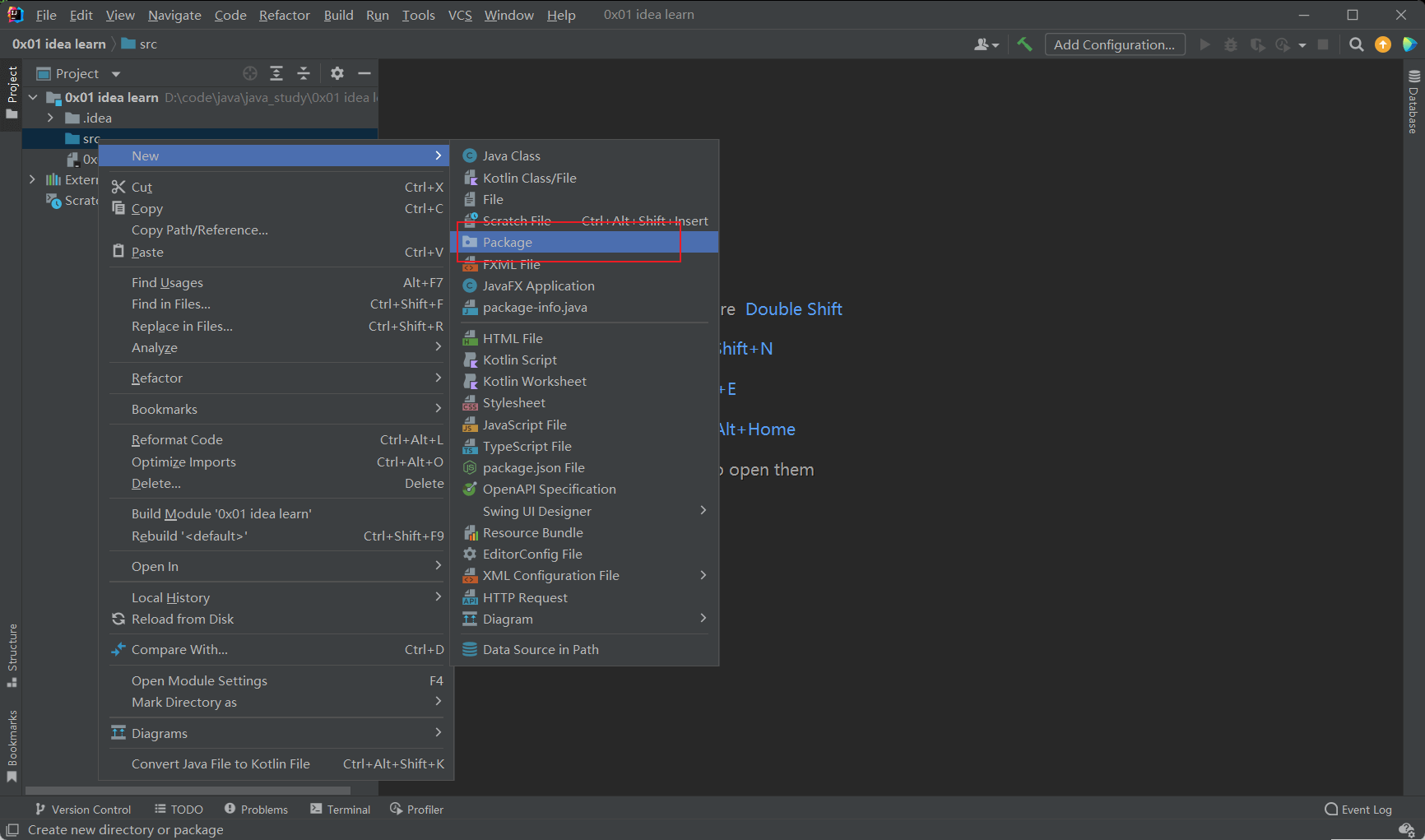Expand Bookmarks context submenu
This screenshot has height=840, width=1425.
[x=276, y=409]
